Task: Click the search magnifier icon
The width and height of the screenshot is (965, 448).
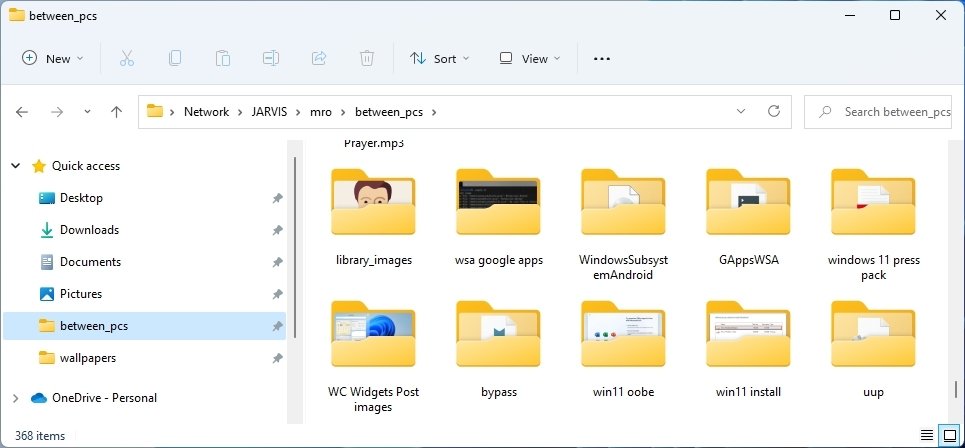Action: 825,112
